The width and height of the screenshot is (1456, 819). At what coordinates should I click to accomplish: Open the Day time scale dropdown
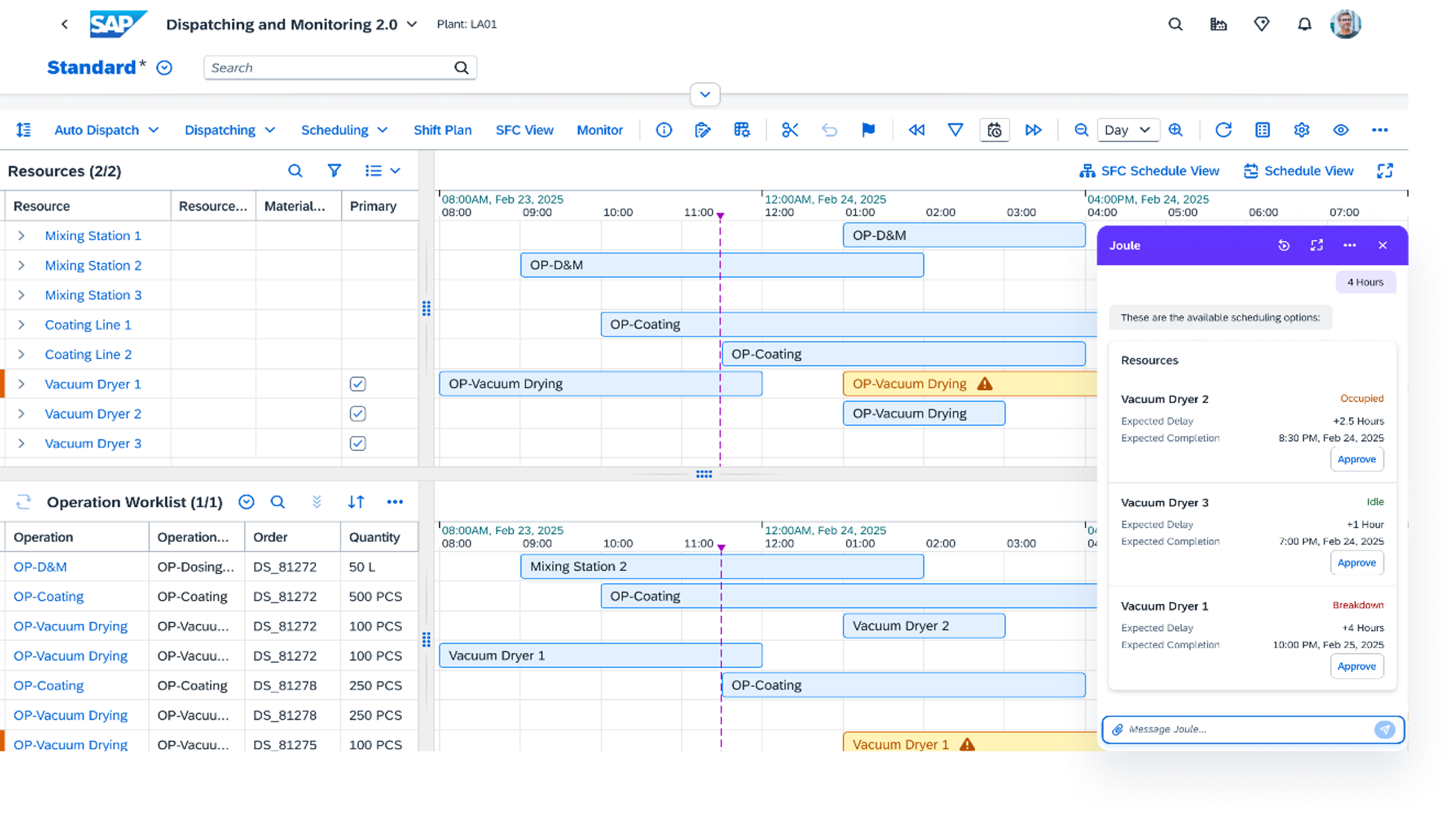tap(1127, 130)
